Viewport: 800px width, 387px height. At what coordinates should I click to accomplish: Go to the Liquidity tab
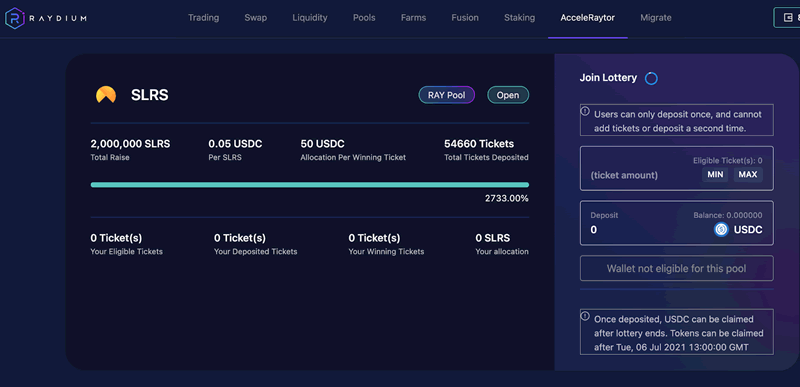[310, 18]
